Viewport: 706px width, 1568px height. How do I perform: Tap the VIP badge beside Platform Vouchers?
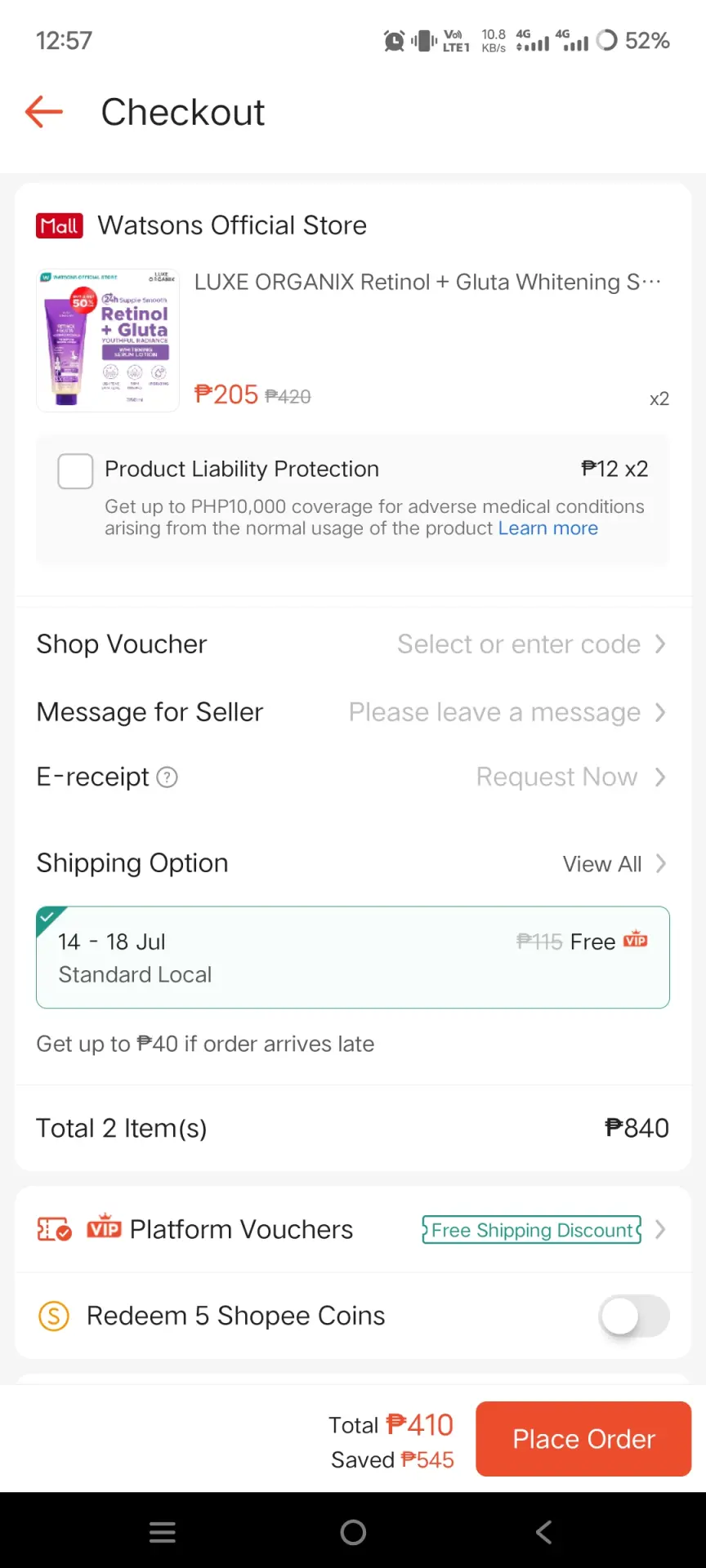click(x=104, y=1227)
